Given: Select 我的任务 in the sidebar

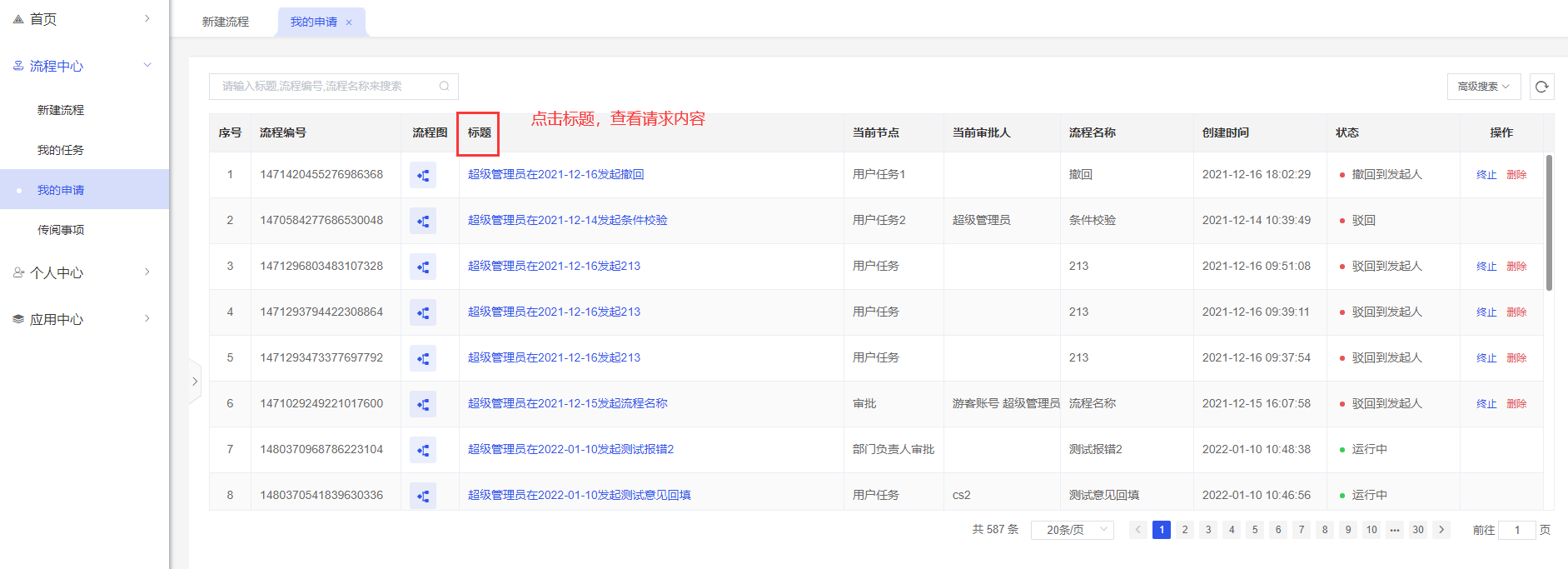Looking at the screenshot, I should (61, 150).
